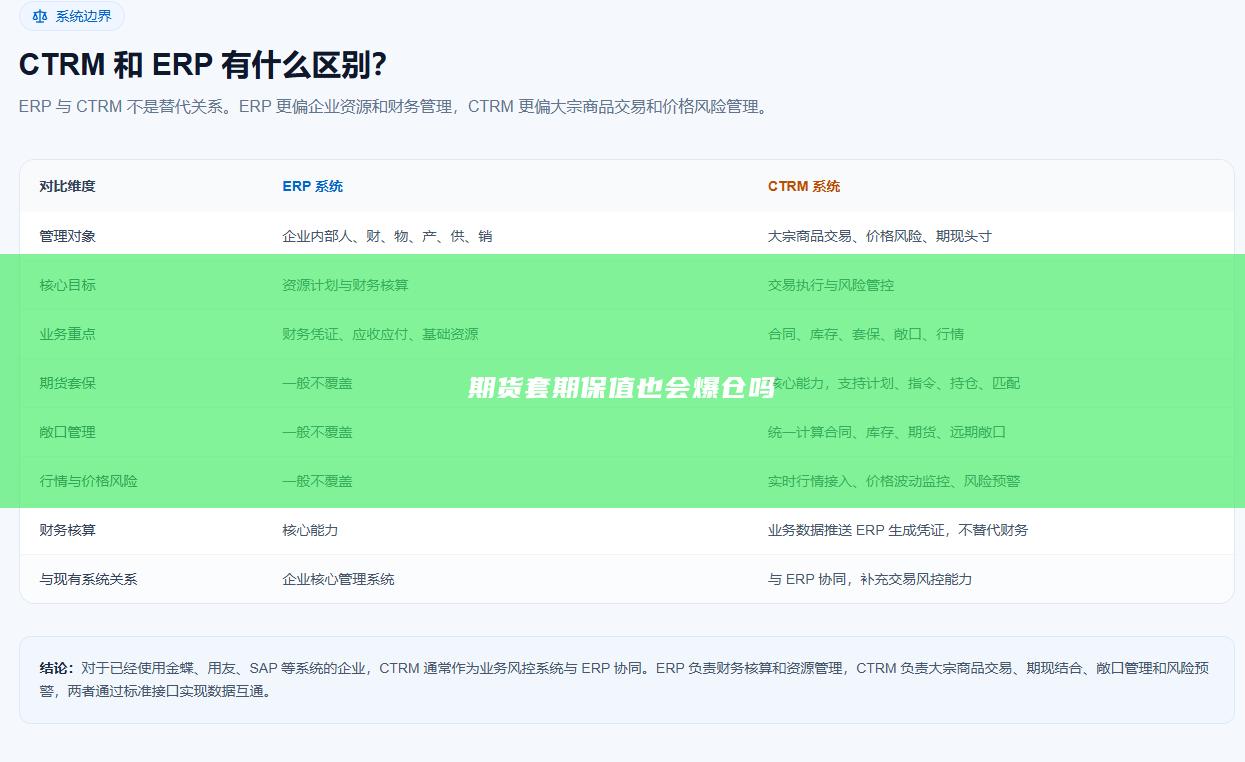
Task: Select the 管理对象 row label
Action: [68, 236]
